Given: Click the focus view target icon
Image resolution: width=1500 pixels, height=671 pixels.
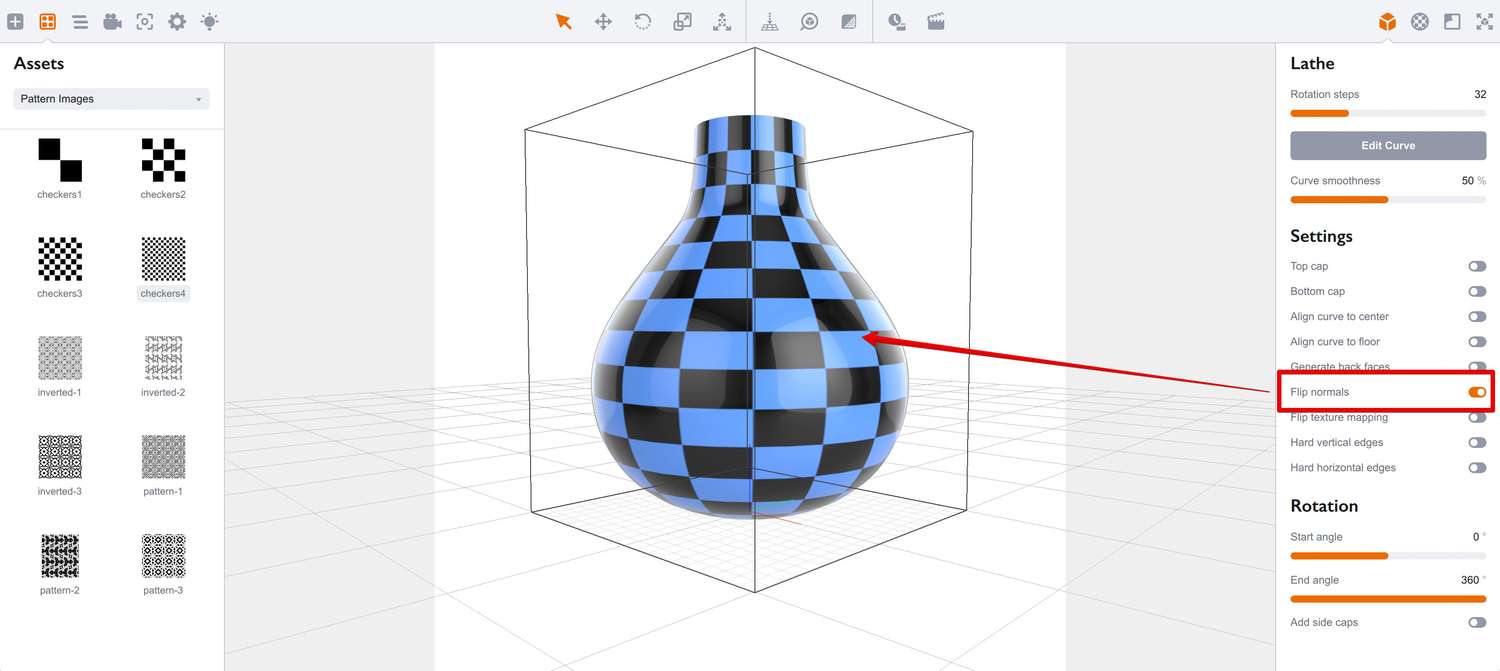Looking at the screenshot, I should pyautogui.click(x=145, y=21).
